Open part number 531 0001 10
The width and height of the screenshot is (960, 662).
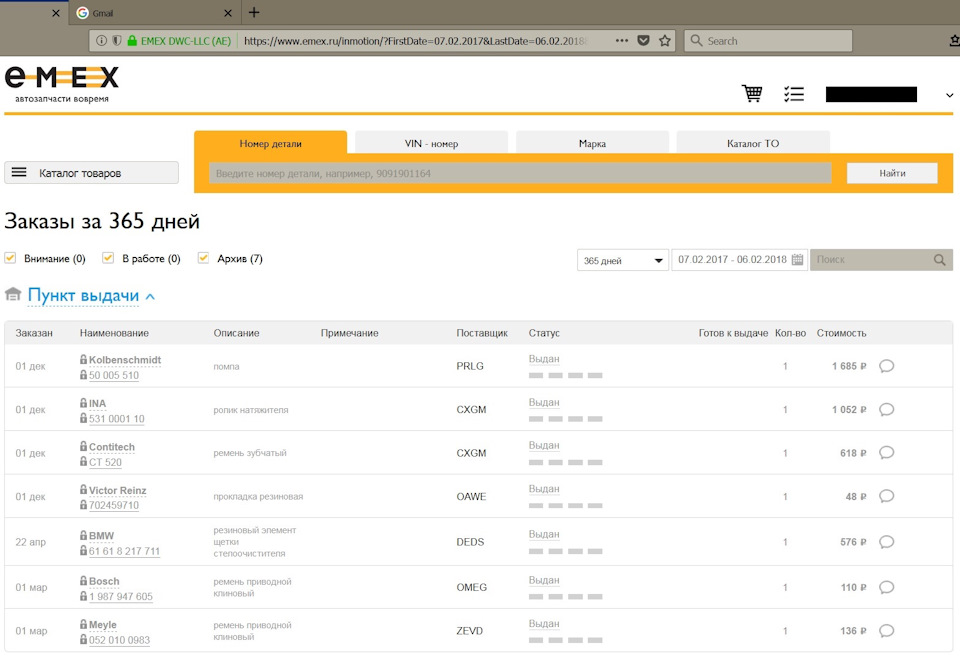tap(117, 418)
